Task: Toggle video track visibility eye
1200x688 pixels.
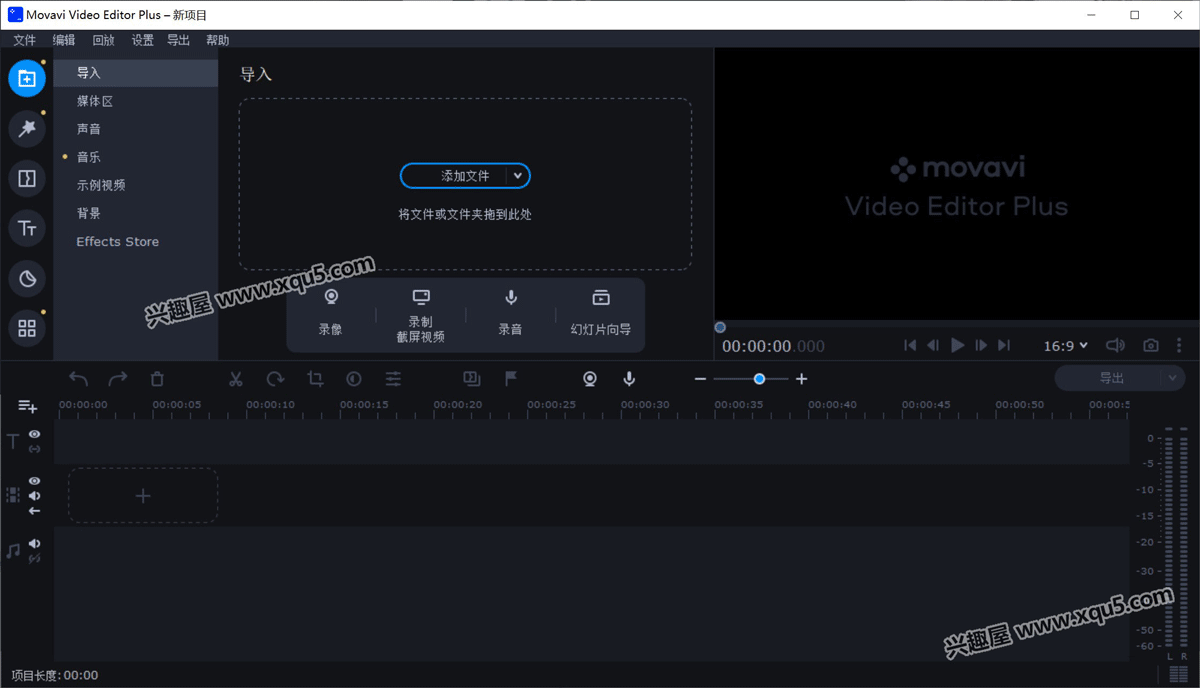Action: (35, 481)
